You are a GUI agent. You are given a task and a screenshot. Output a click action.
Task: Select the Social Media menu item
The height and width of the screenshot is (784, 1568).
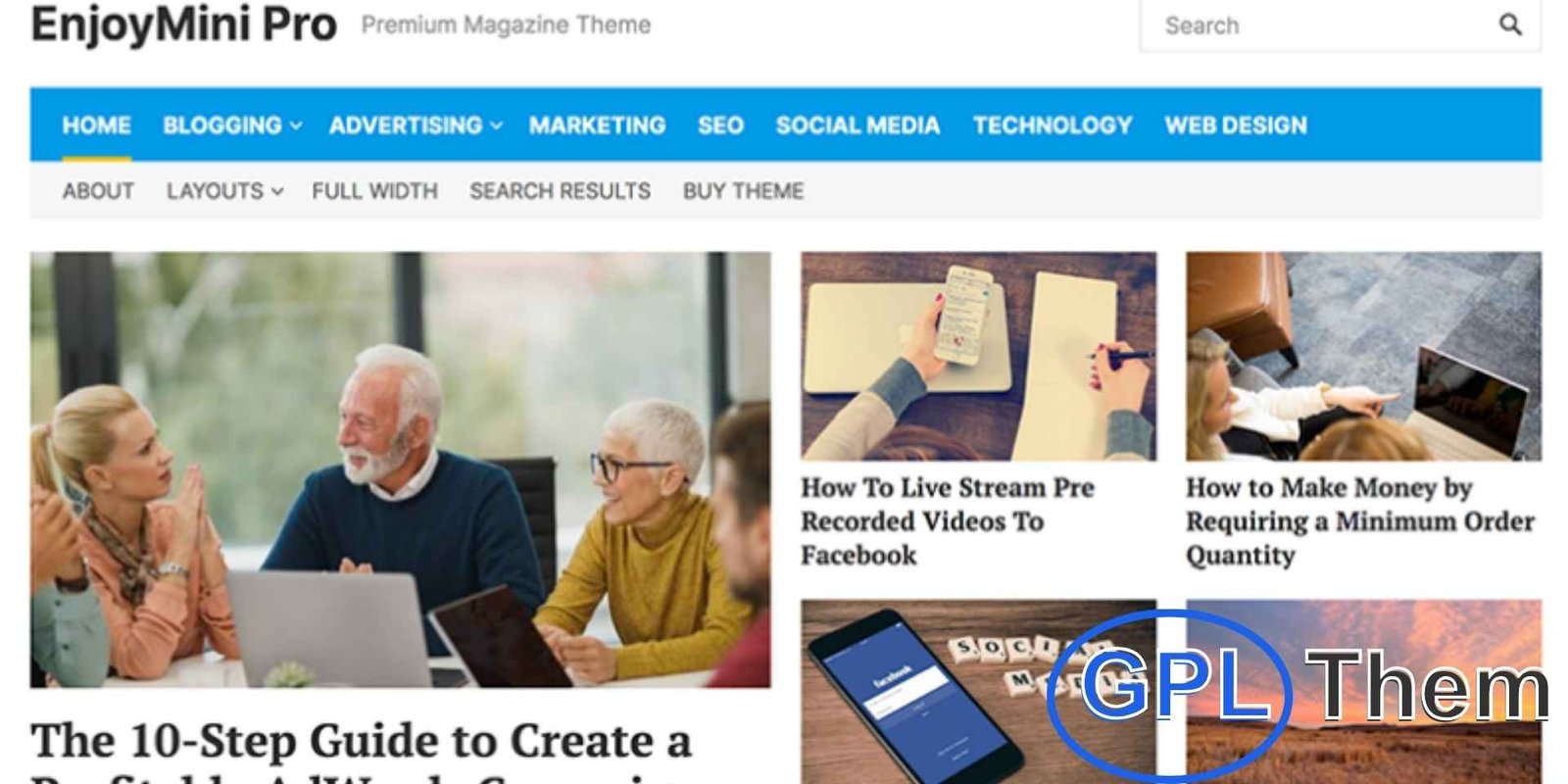click(857, 125)
